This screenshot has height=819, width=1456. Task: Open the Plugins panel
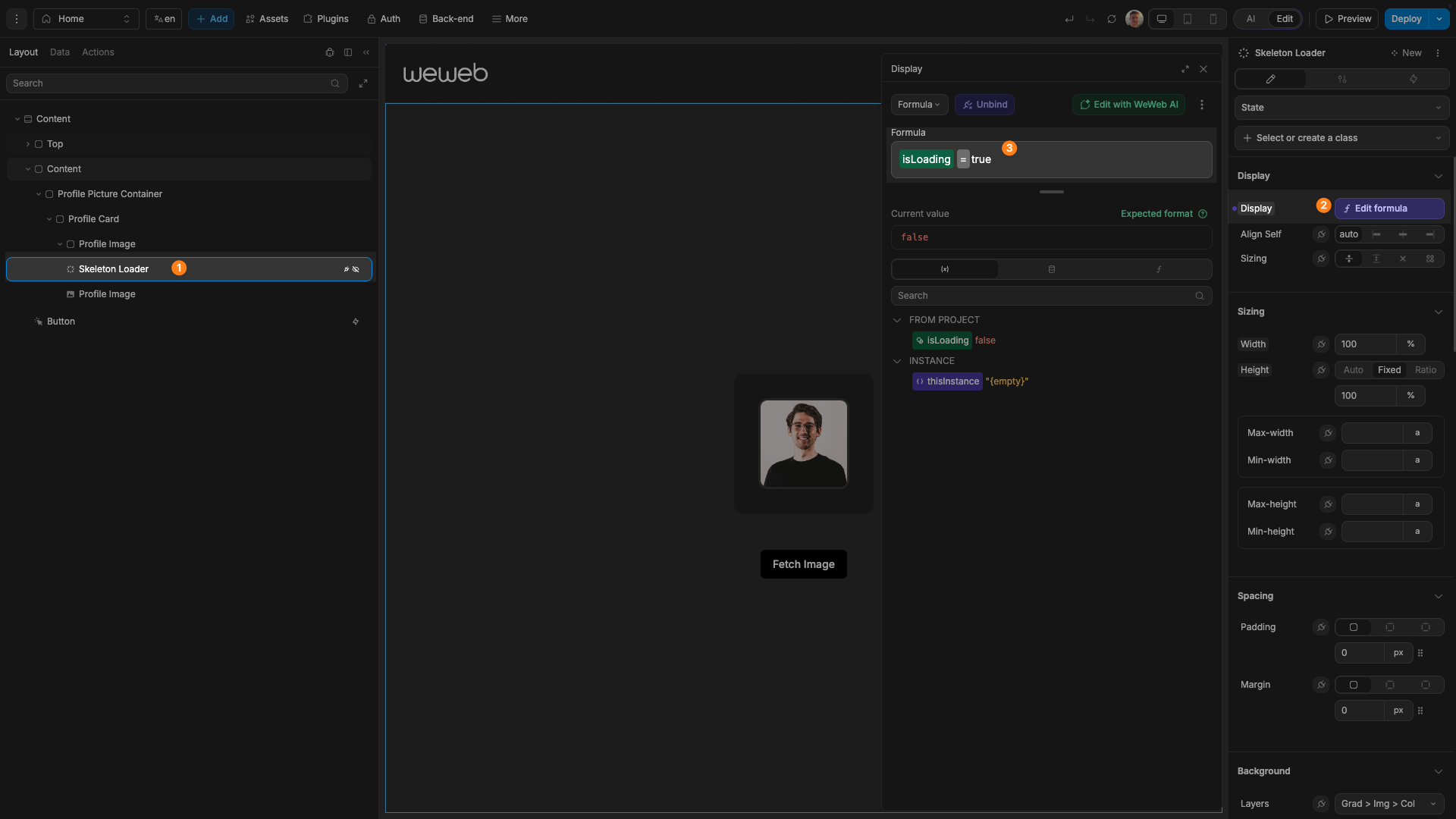pyautogui.click(x=325, y=19)
